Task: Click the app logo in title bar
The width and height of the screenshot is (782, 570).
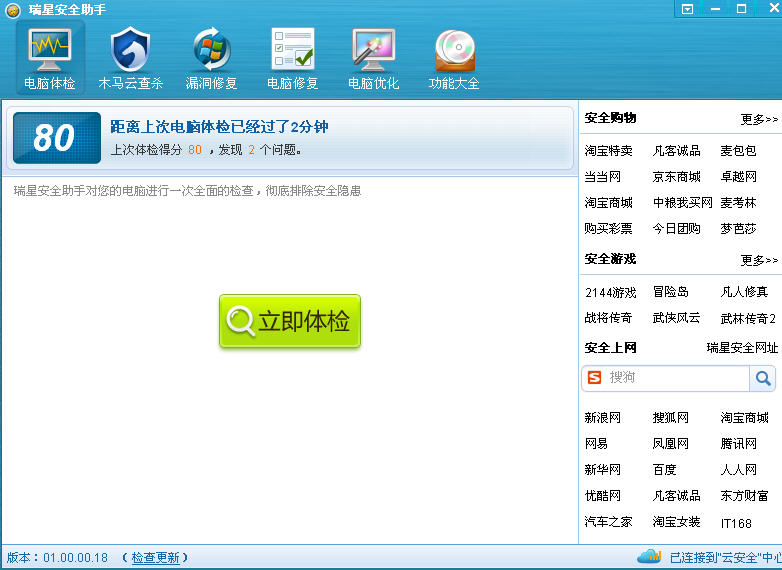Action: [x=13, y=10]
